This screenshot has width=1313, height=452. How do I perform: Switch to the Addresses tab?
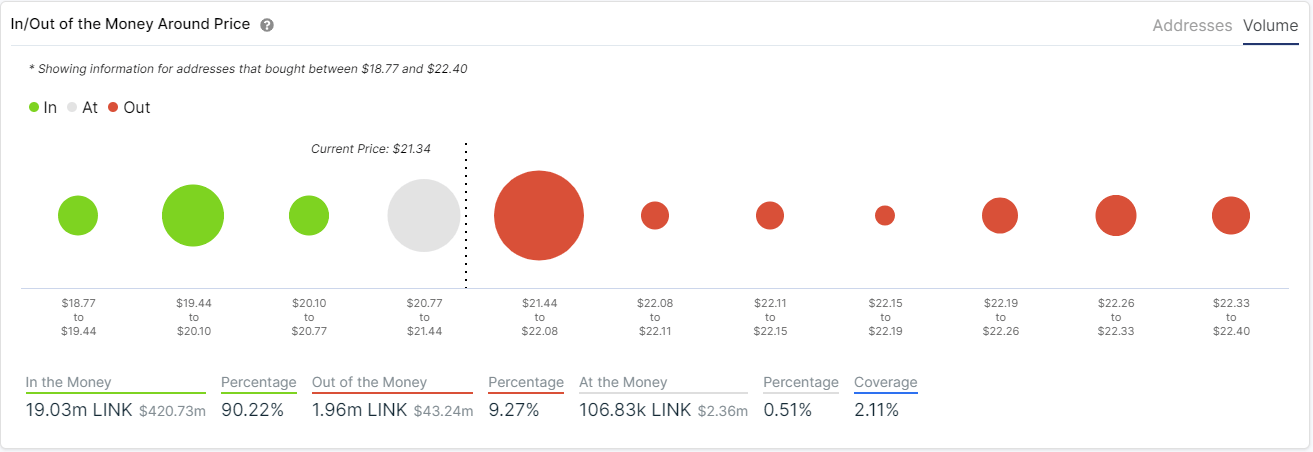(x=1192, y=26)
